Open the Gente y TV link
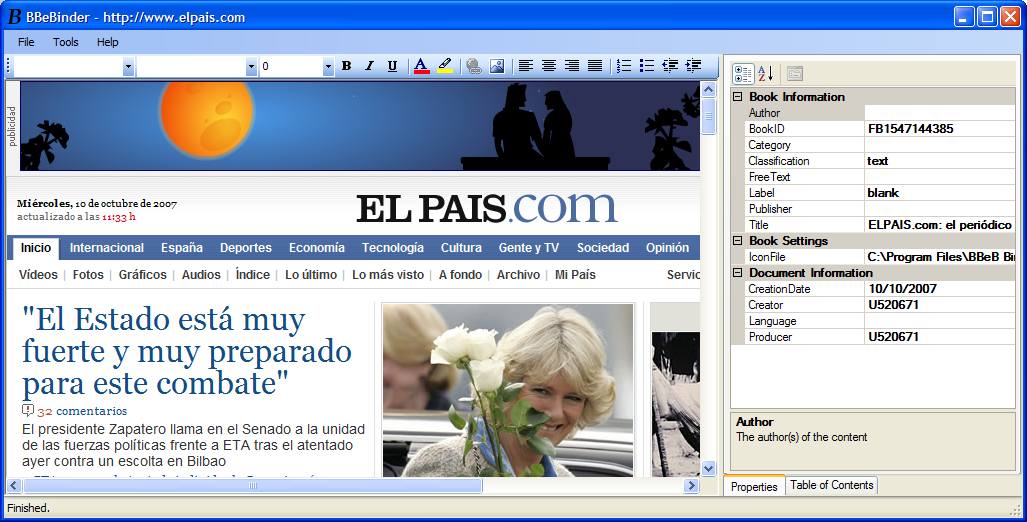This screenshot has width=1027, height=522. coord(529,248)
